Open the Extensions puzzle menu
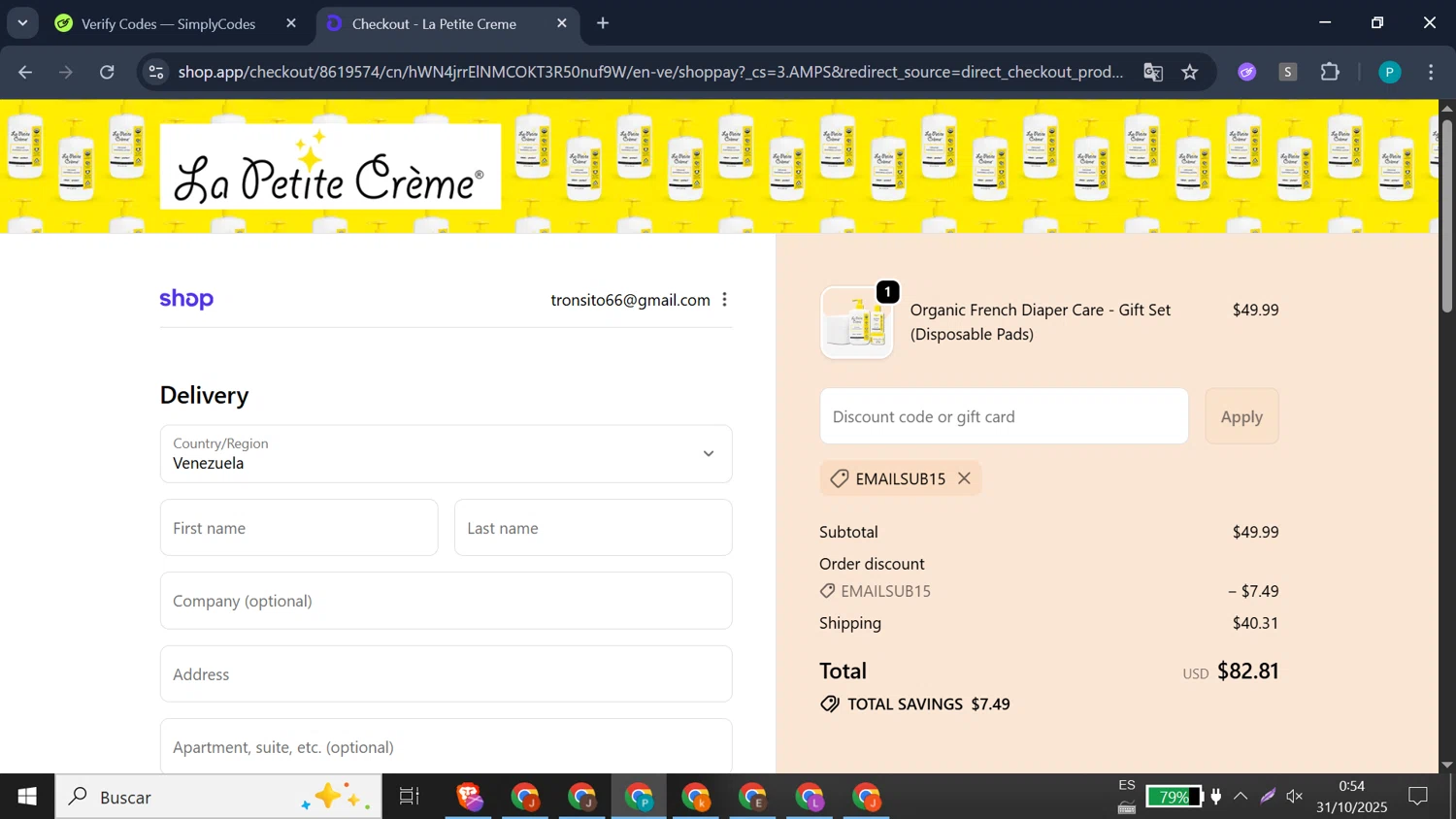Viewport: 1456px width, 819px height. (x=1330, y=72)
